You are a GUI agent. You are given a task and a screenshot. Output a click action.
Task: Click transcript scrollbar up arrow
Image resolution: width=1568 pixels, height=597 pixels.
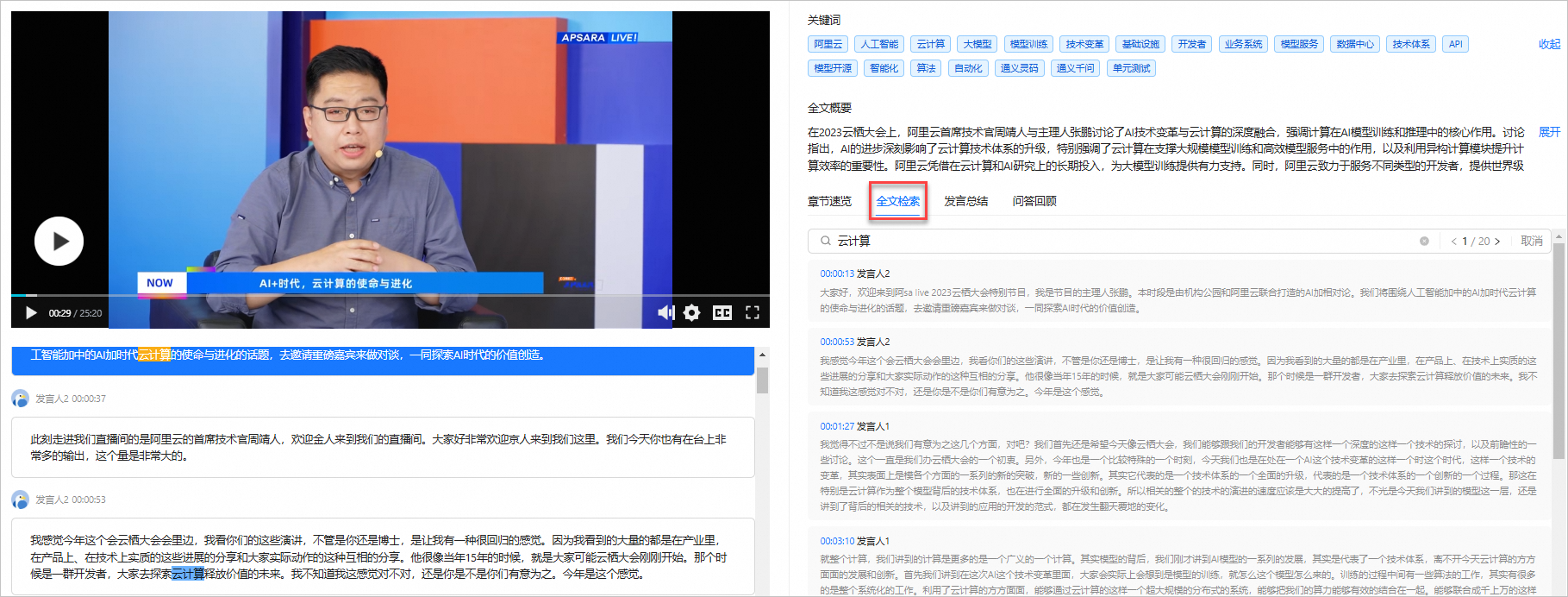pos(762,355)
